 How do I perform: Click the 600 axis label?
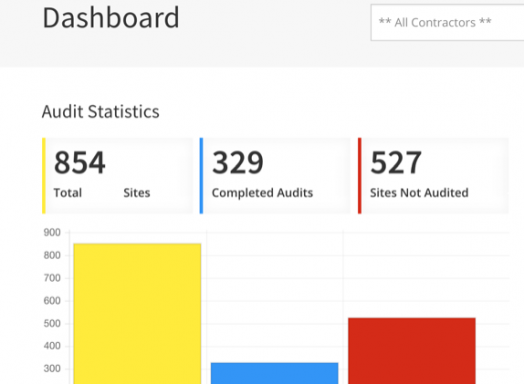click(52, 301)
